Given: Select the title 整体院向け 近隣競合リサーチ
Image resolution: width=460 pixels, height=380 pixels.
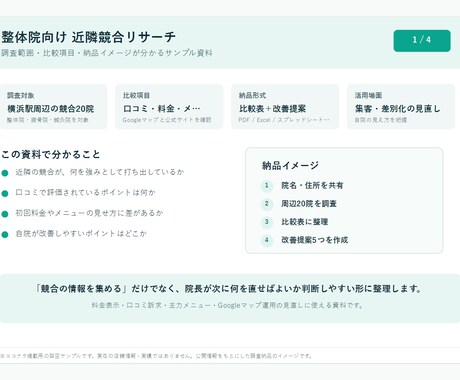Looking at the screenshot, I should click(x=88, y=37).
